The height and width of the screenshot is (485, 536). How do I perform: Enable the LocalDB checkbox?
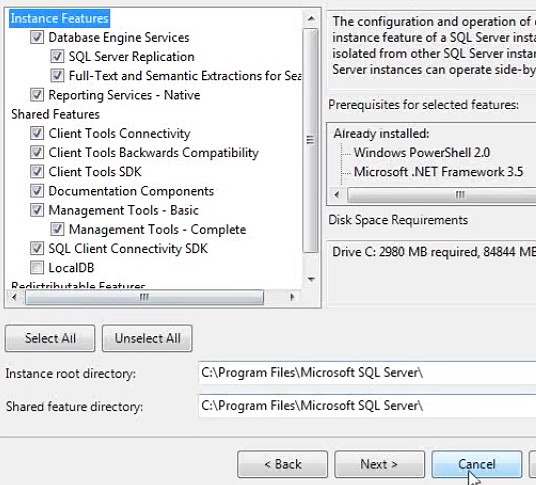[x=37, y=268]
